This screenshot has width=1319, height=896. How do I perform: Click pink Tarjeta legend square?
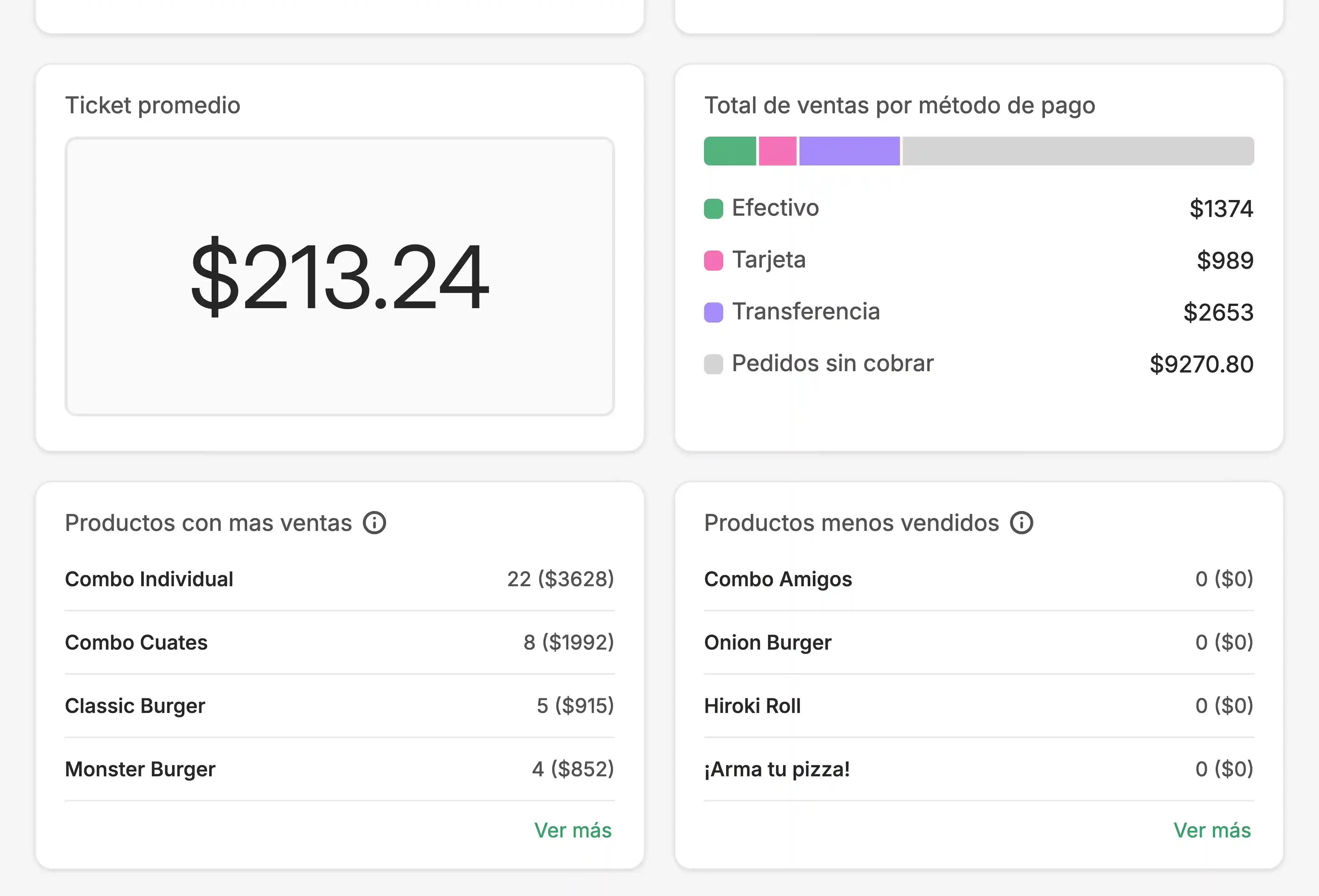(713, 260)
